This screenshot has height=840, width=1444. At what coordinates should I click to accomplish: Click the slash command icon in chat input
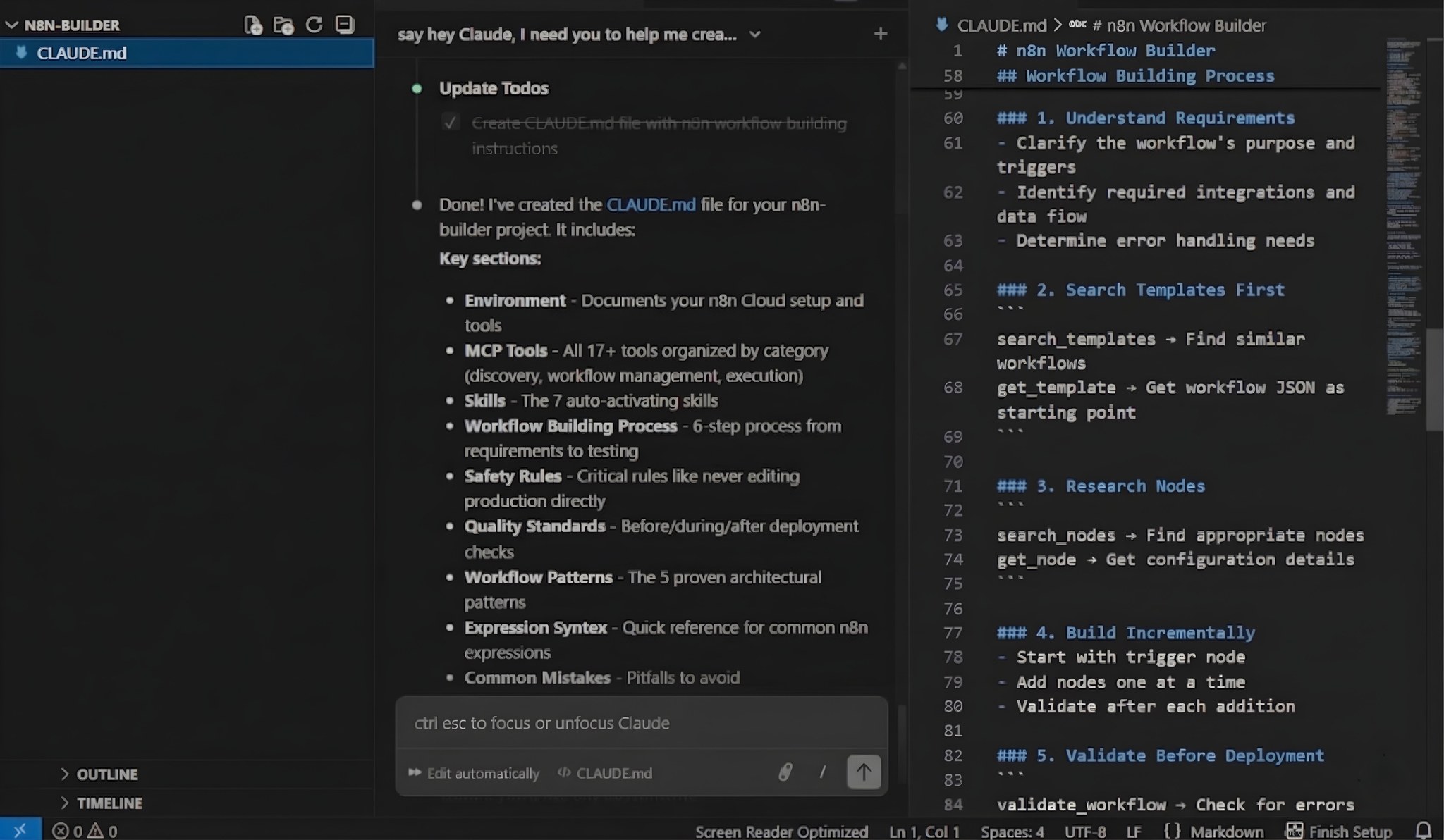pos(822,772)
